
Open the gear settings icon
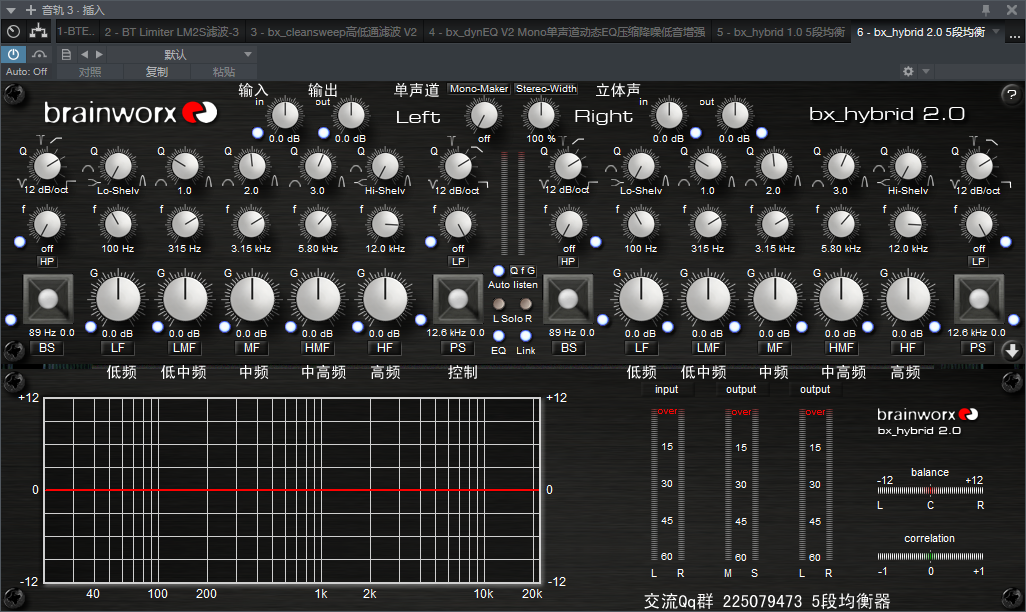(x=908, y=71)
